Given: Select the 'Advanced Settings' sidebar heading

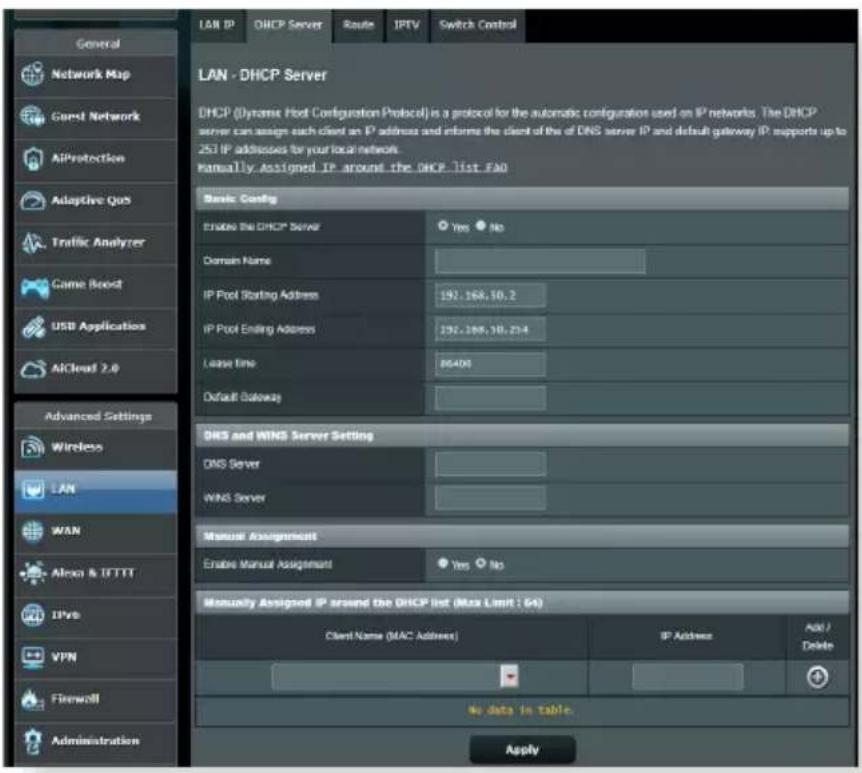Looking at the screenshot, I should 98,416.
